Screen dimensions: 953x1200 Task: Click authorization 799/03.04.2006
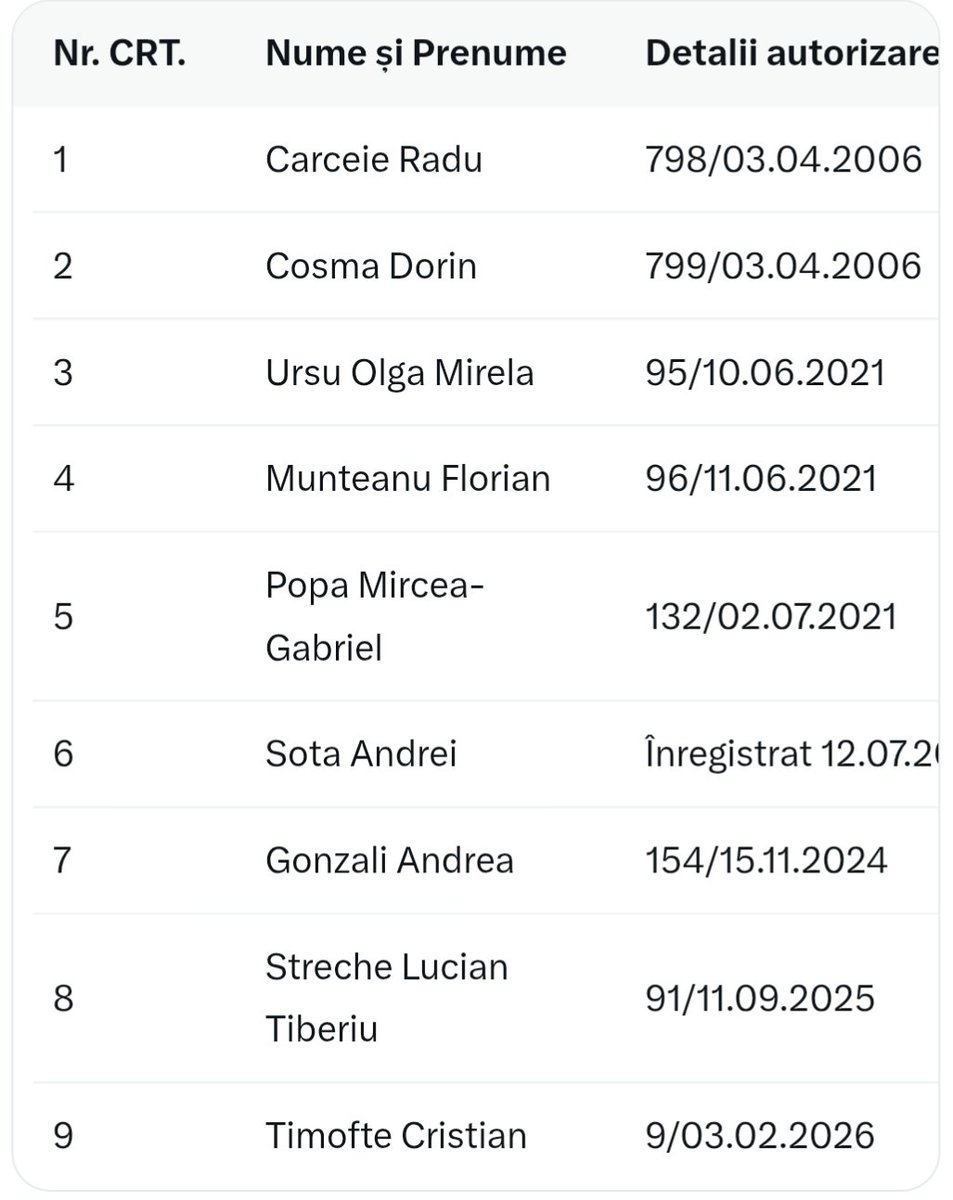[x=784, y=266]
